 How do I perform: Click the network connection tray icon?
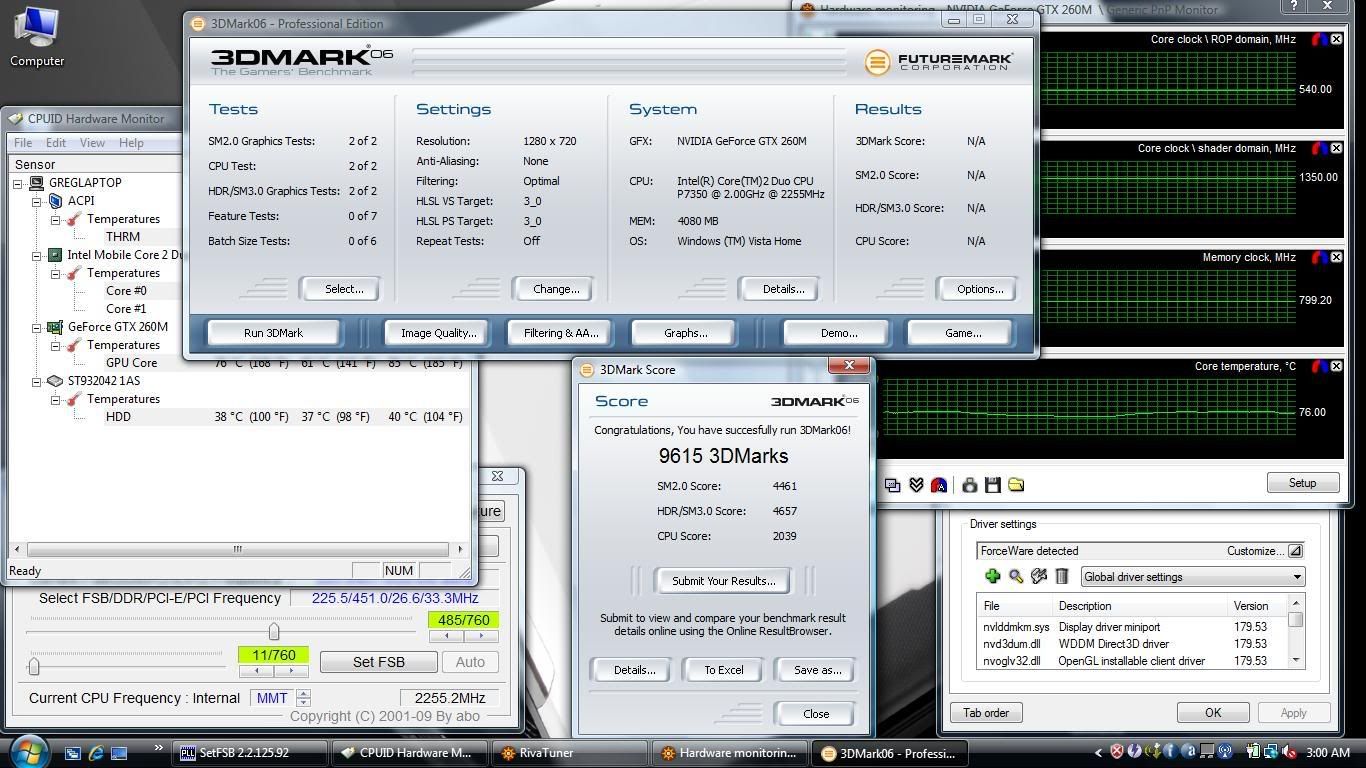click(1269, 752)
